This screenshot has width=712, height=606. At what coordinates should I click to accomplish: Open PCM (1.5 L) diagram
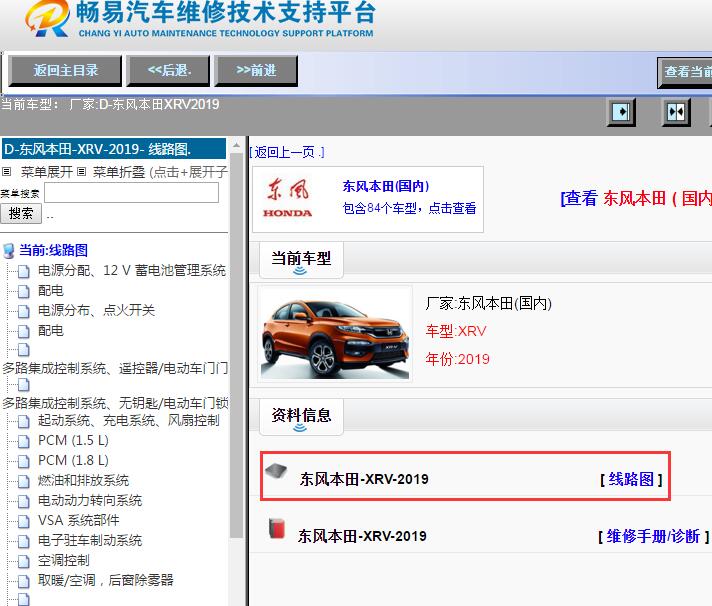[x=73, y=440]
